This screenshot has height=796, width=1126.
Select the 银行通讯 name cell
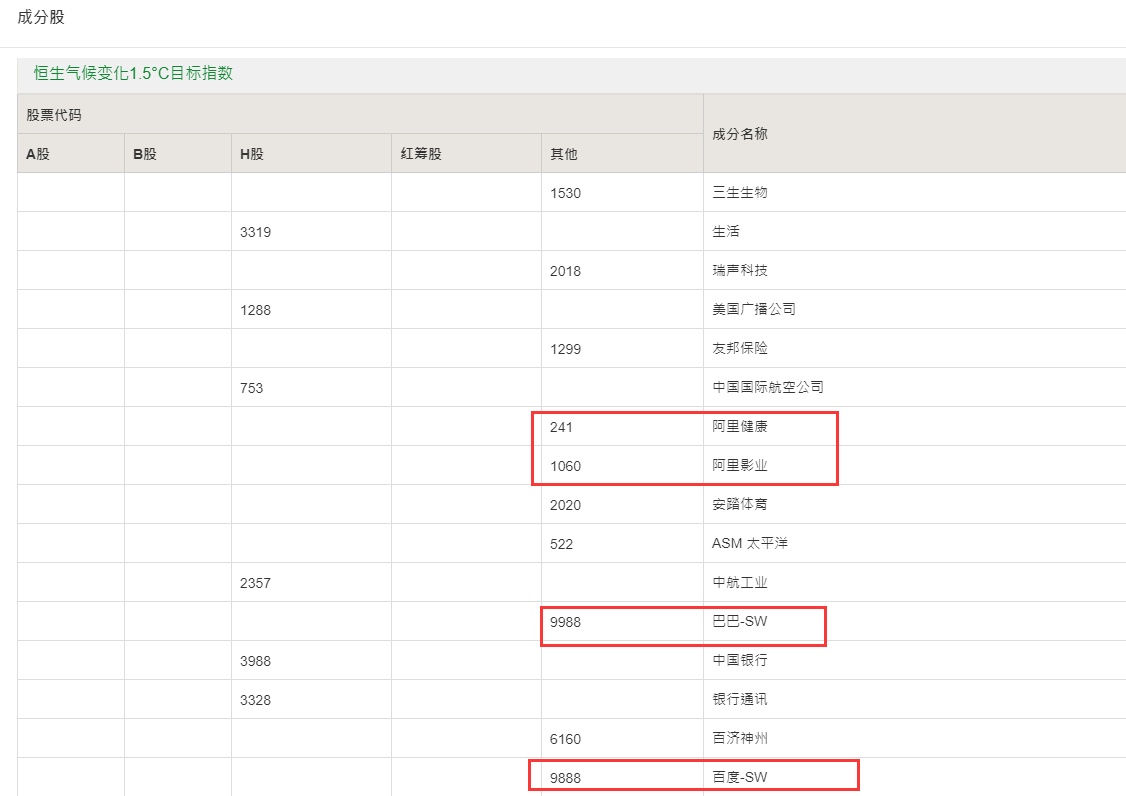[740, 699]
